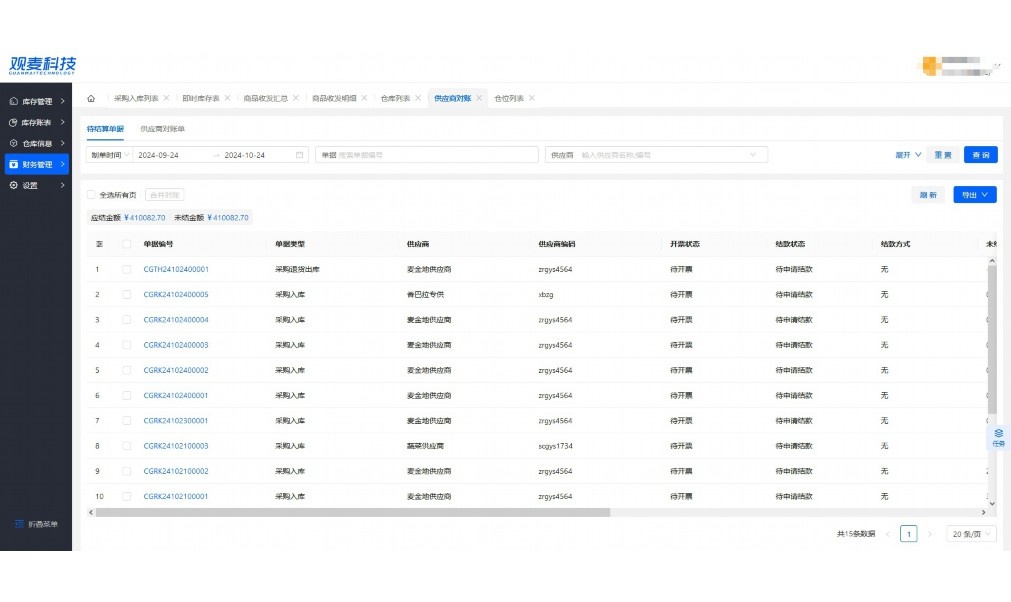Screen dimensions: 1011x602
Task: Click the home icon in the tab bar
Action: tap(91, 98)
